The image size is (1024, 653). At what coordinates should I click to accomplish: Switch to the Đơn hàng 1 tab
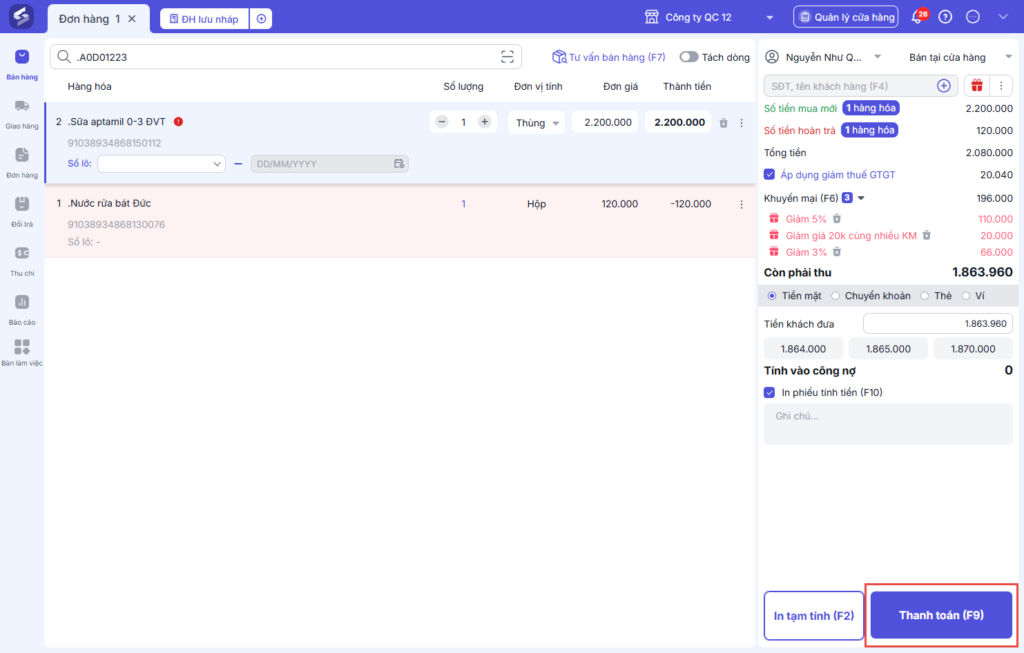pyautogui.click(x=89, y=19)
